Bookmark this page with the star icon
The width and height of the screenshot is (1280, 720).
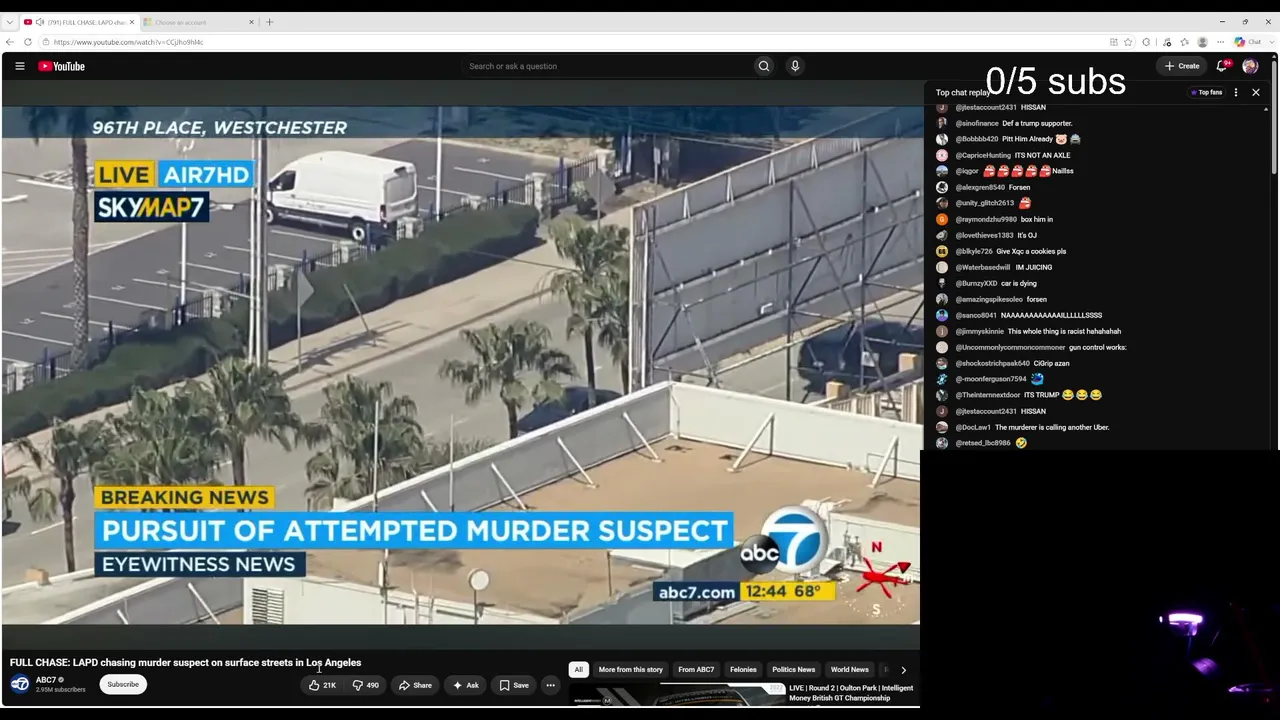pyautogui.click(x=1128, y=42)
